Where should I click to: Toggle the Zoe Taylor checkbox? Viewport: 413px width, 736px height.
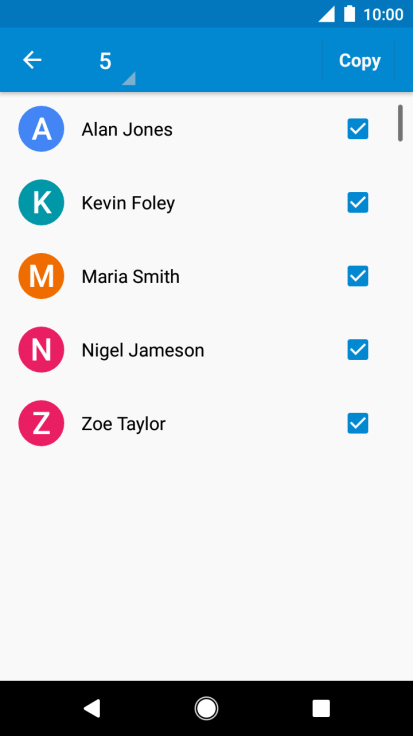(358, 423)
